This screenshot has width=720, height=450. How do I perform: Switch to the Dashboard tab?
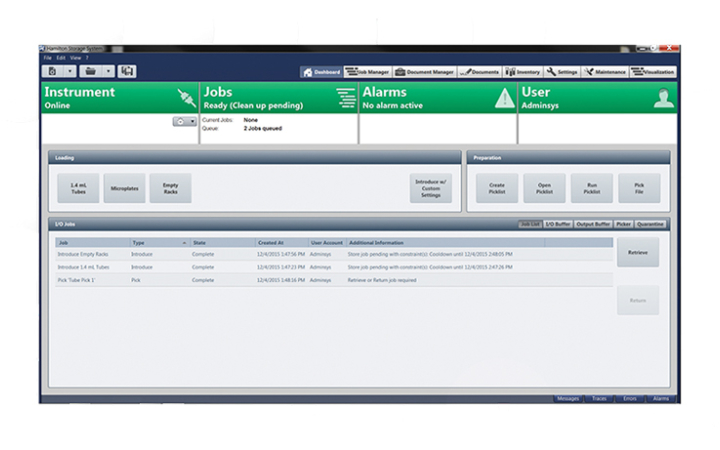[x=321, y=72]
